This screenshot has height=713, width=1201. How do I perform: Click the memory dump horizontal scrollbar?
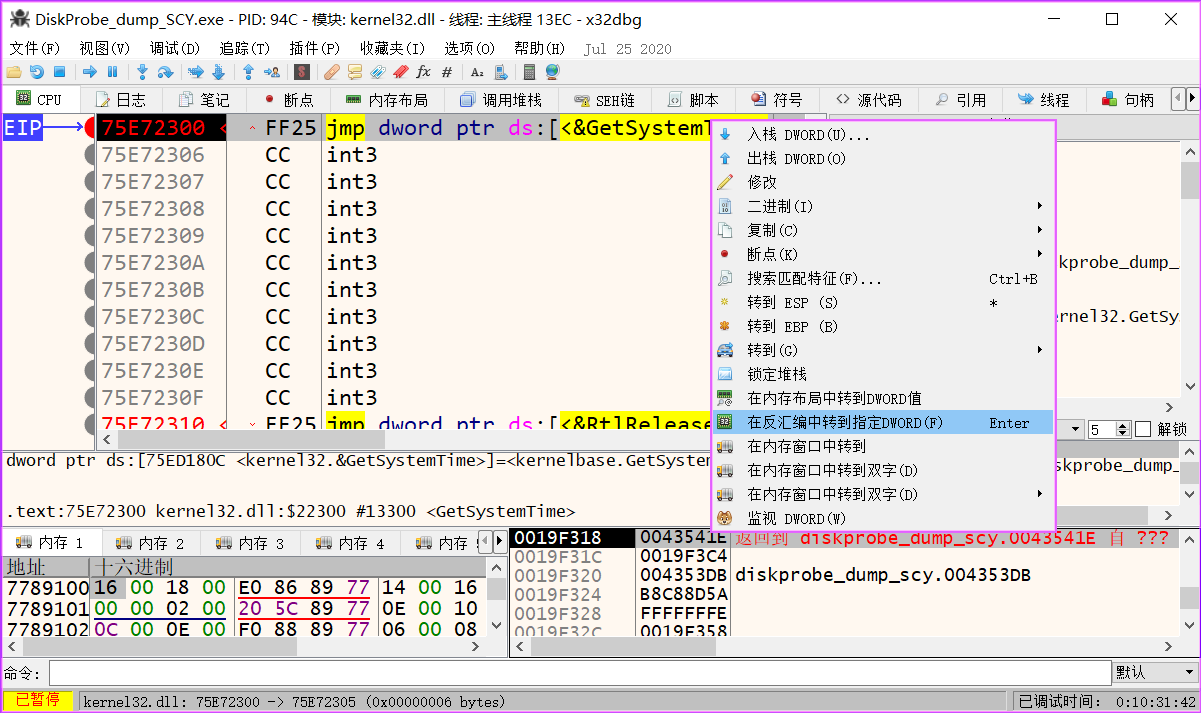[x=245, y=647]
